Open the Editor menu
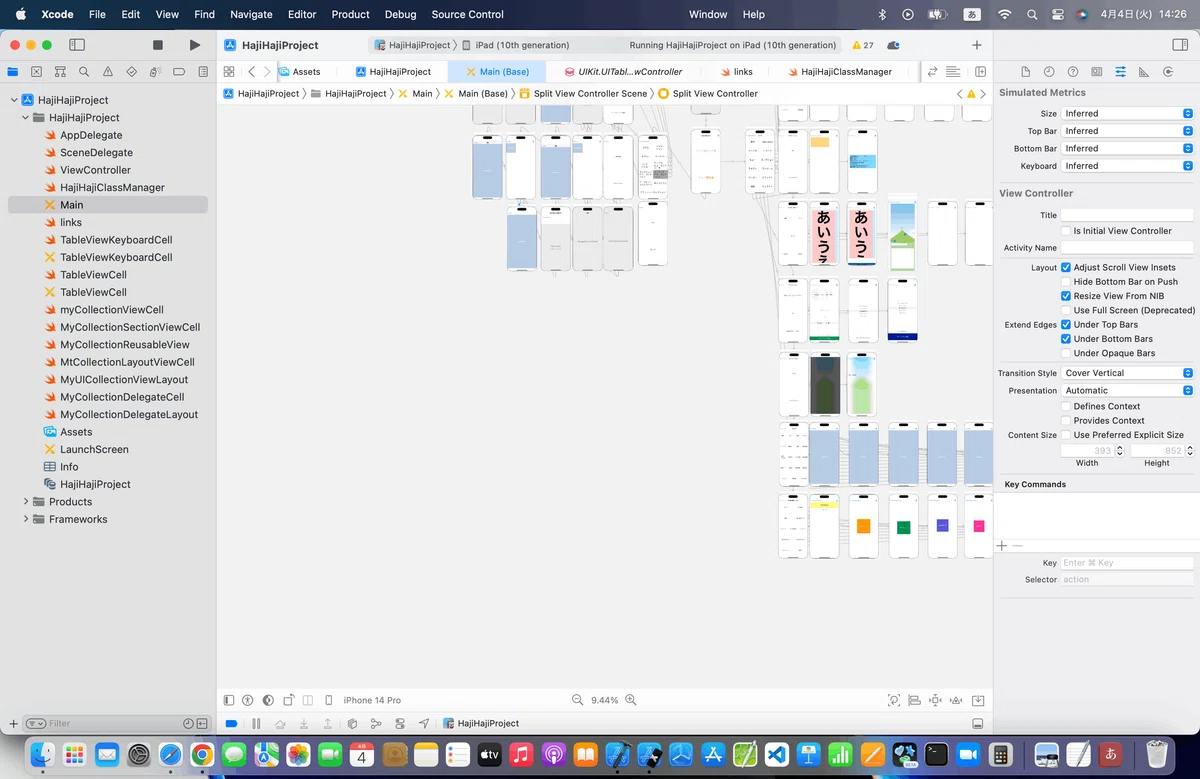The width and height of the screenshot is (1200, 779). [302, 14]
